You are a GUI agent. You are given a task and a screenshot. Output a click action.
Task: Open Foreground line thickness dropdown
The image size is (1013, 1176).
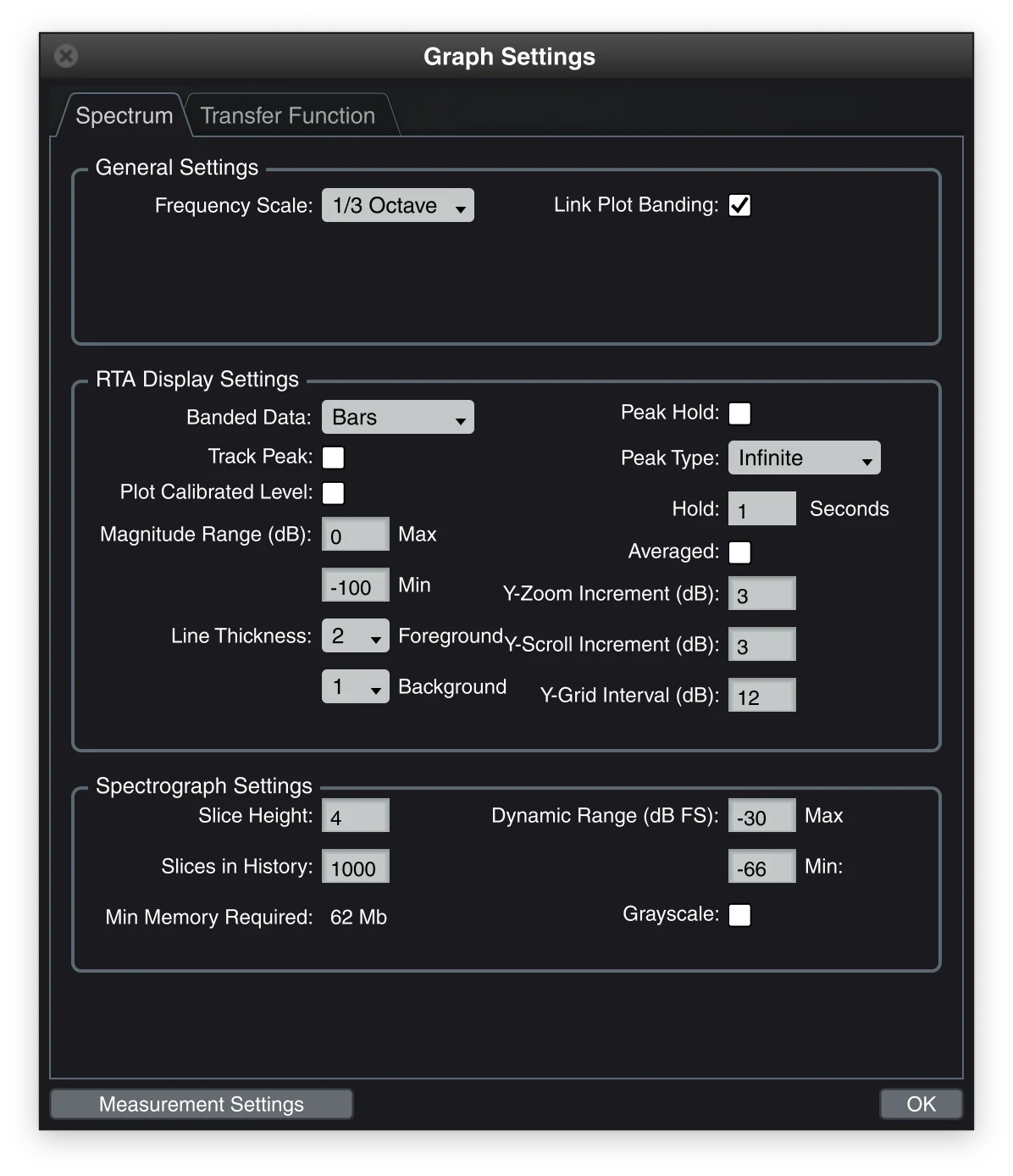[x=355, y=636]
